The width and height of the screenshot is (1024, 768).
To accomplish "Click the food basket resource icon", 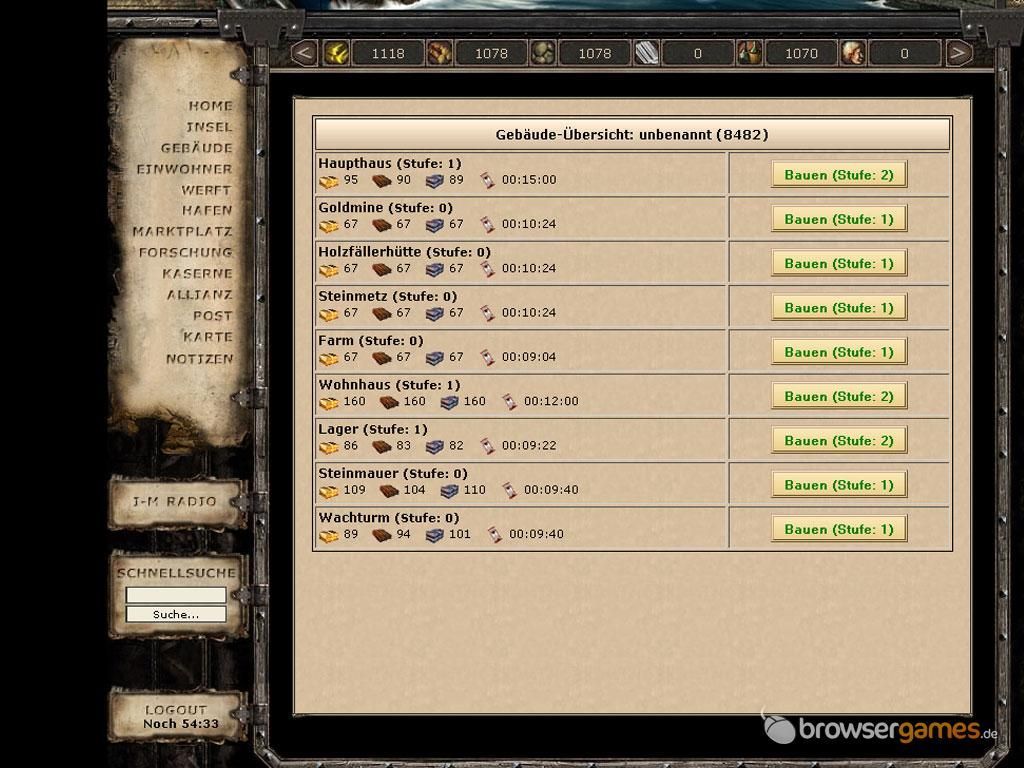I will pyautogui.click(x=750, y=53).
